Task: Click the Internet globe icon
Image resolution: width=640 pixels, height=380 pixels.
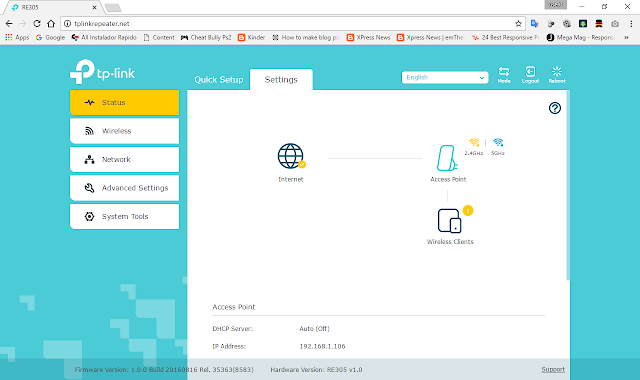Action: point(291,156)
